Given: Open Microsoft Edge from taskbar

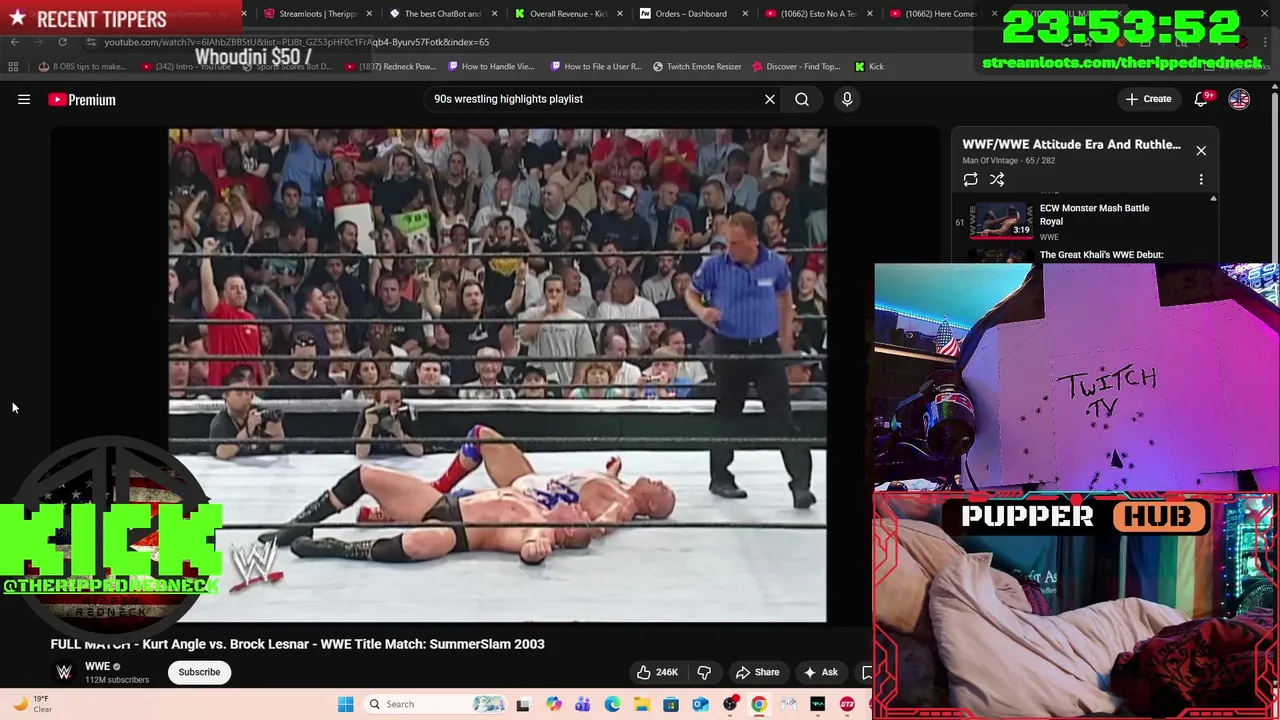Looking at the screenshot, I should click(612, 704).
